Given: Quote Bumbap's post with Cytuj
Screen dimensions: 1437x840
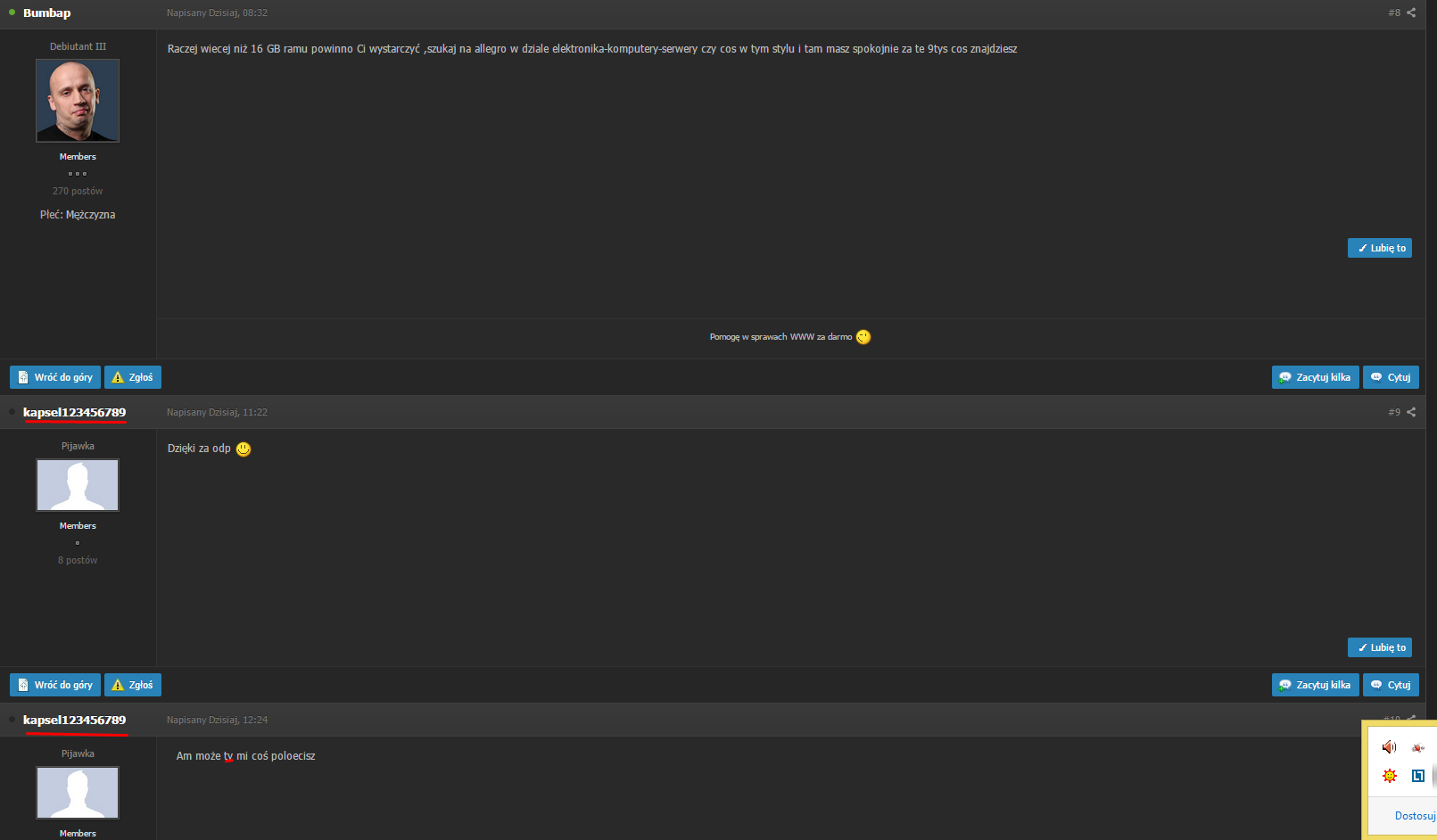Looking at the screenshot, I should click(x=1391, y=377).
